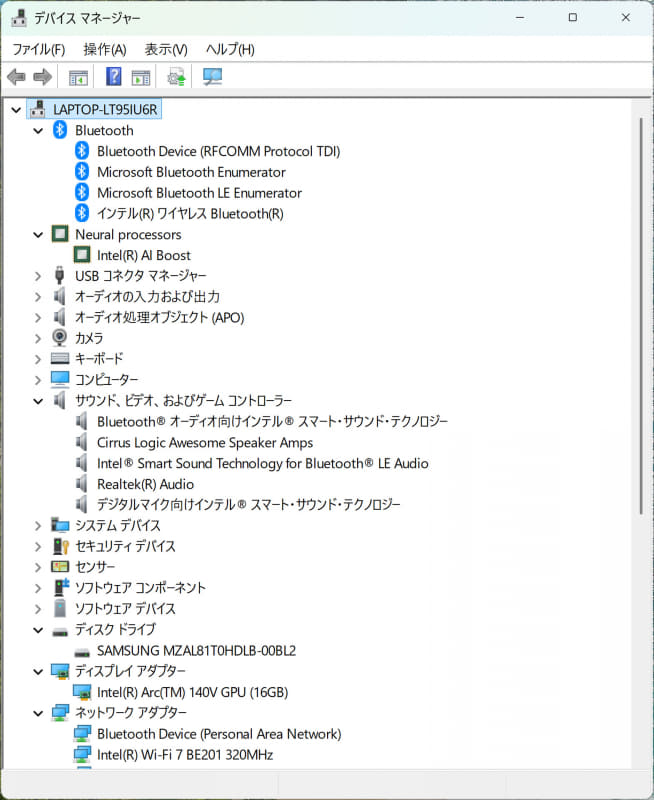The height and width of the screenshot is (800, 654).
Task: Click the キーボード keyboard icon
Action: pos(60,359)
